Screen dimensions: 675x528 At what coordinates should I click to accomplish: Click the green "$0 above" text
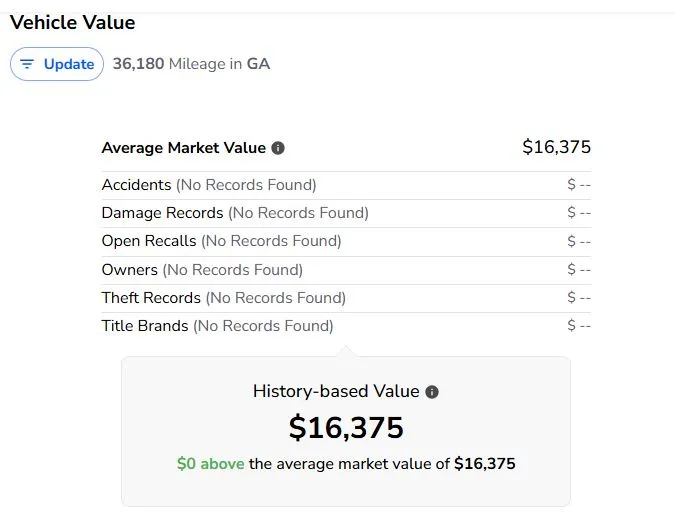click(x=210, y=464)
